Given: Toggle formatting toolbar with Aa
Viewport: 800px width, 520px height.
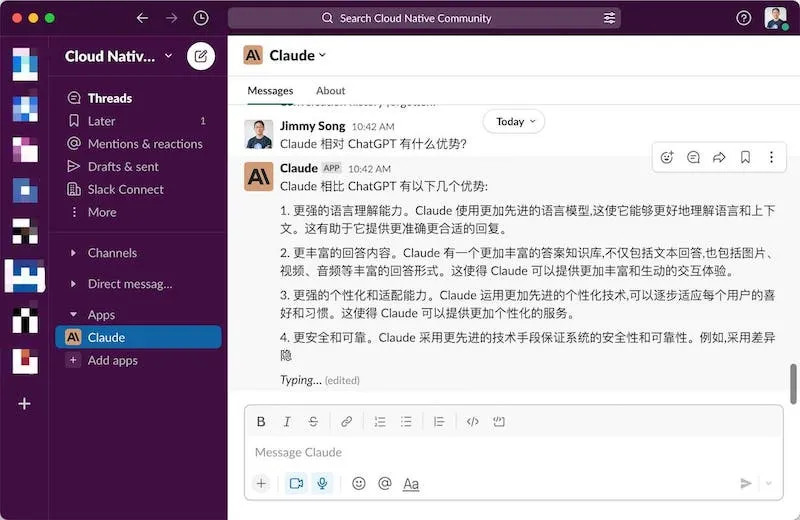Looking at the screenshot, I should pos(411,484).
